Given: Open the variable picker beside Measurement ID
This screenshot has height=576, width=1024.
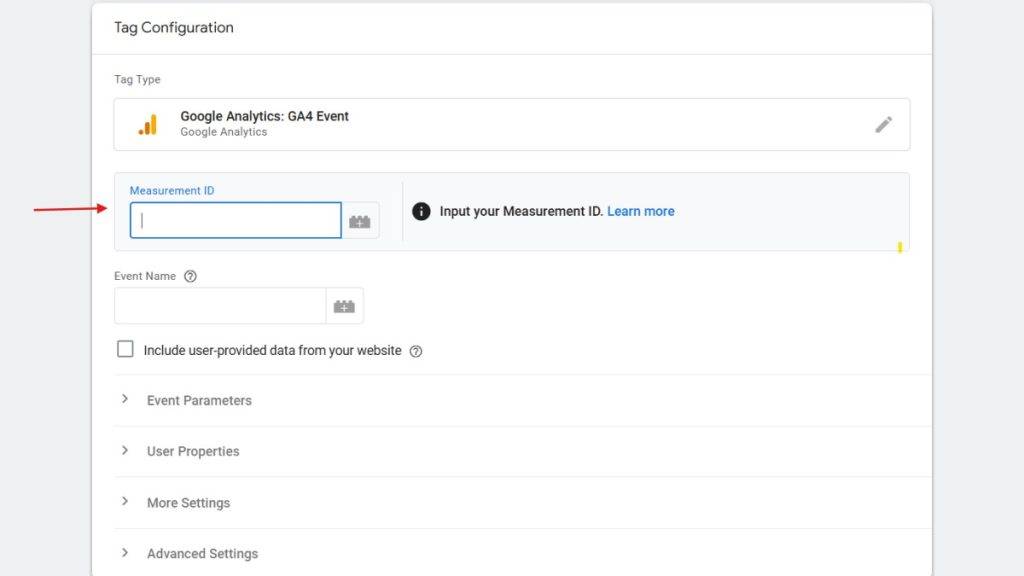Looking at the screenshot, I should 361,220.
